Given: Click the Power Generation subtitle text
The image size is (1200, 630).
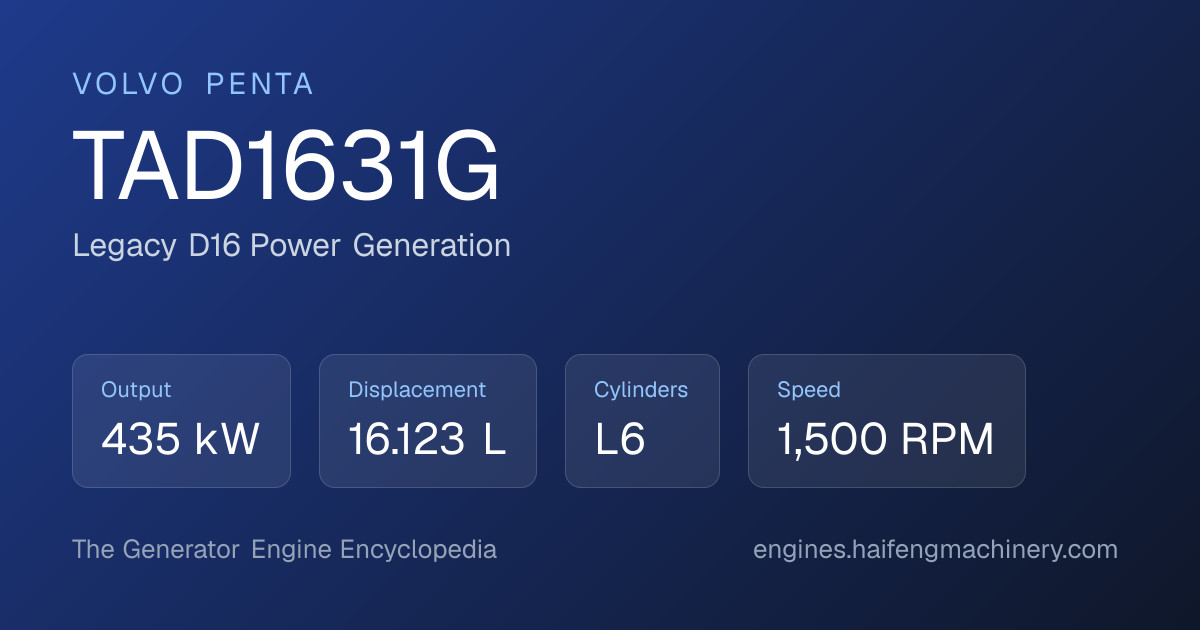Looking at the screenshot, I should coord(380,246).
